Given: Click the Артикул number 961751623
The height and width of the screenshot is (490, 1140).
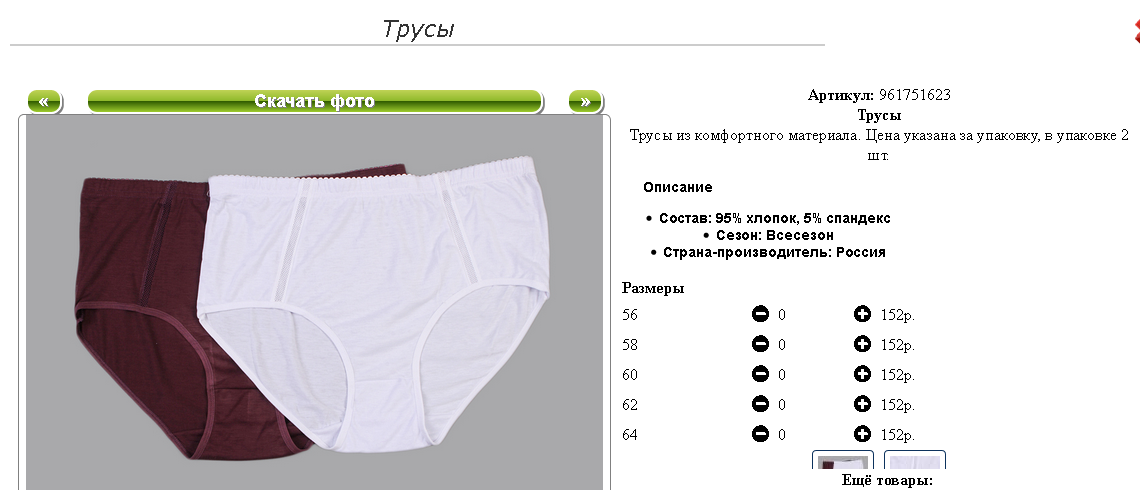Looking at the screenshot, I should pyautogui.click(x=915, y=95).
